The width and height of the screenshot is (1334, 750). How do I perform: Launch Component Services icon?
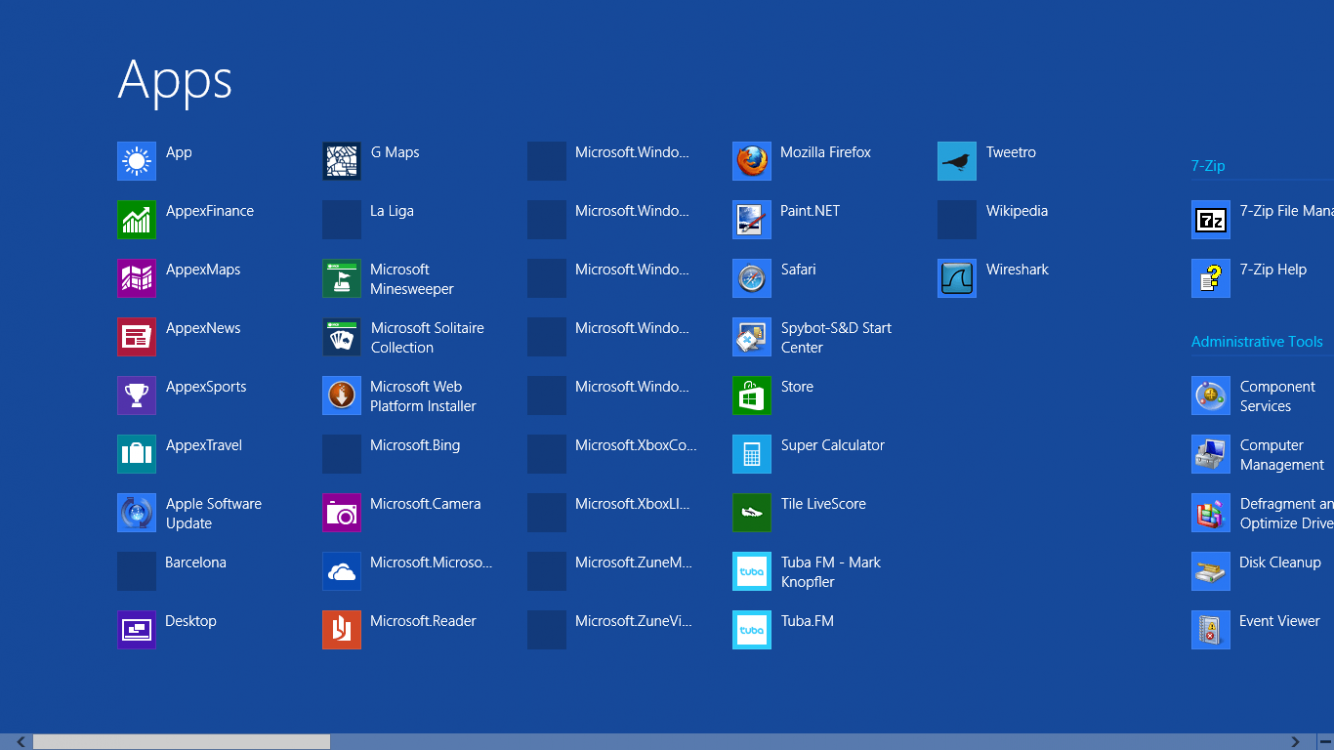[1210, 396]
